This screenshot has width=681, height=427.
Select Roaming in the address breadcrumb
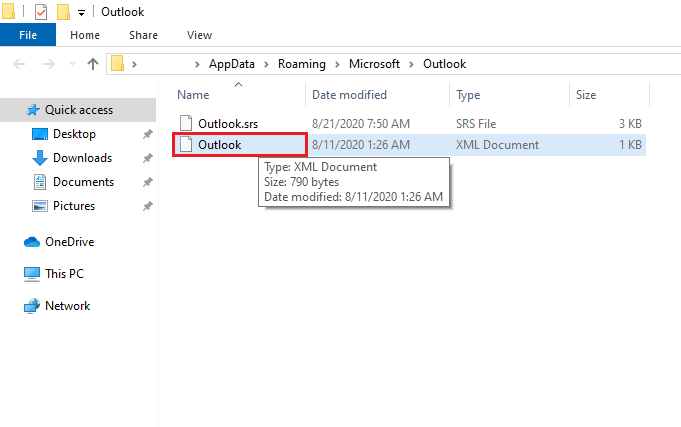coord(301,64)
